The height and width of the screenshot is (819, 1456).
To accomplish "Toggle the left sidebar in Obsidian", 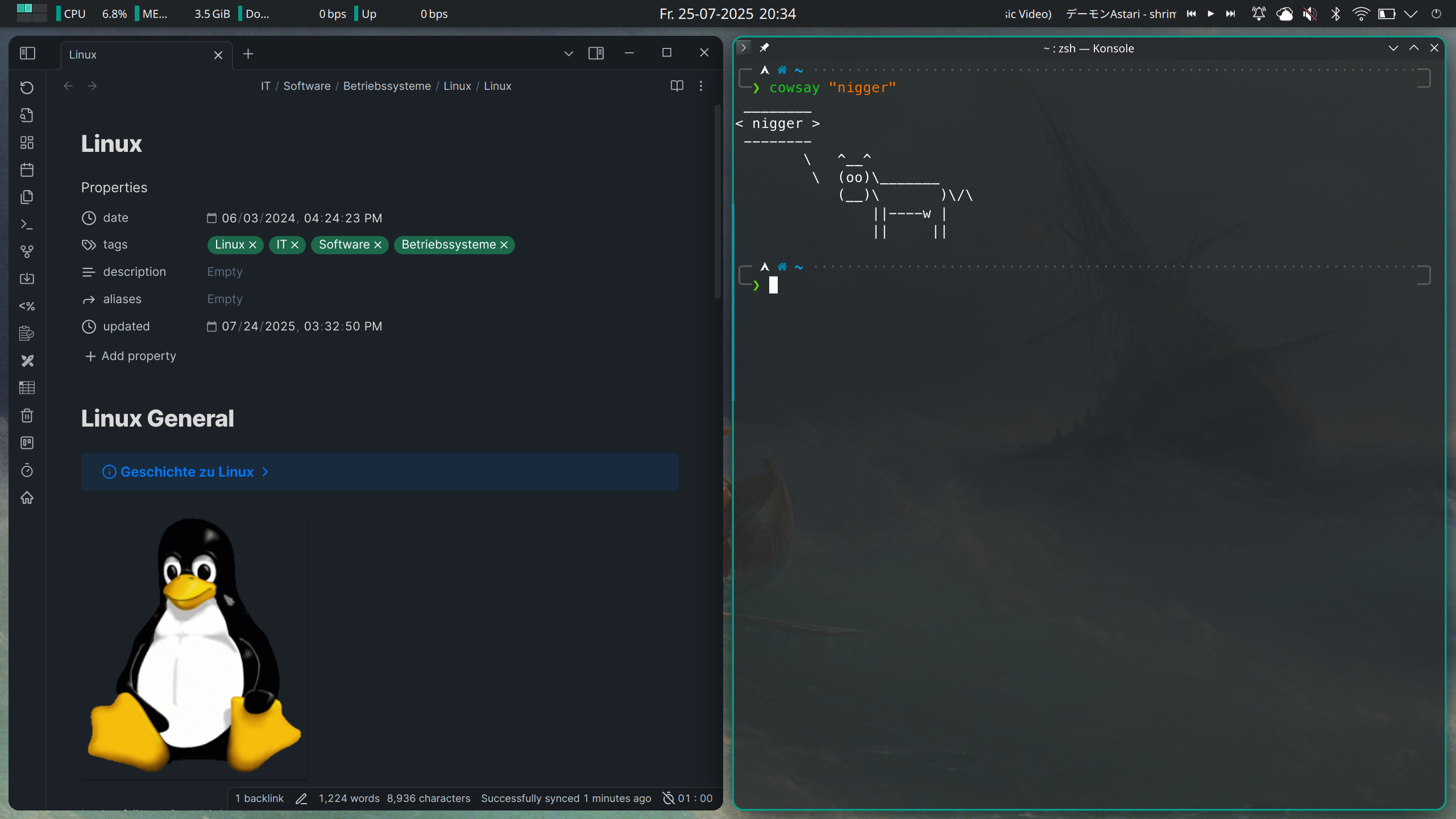I will point(27,53).
